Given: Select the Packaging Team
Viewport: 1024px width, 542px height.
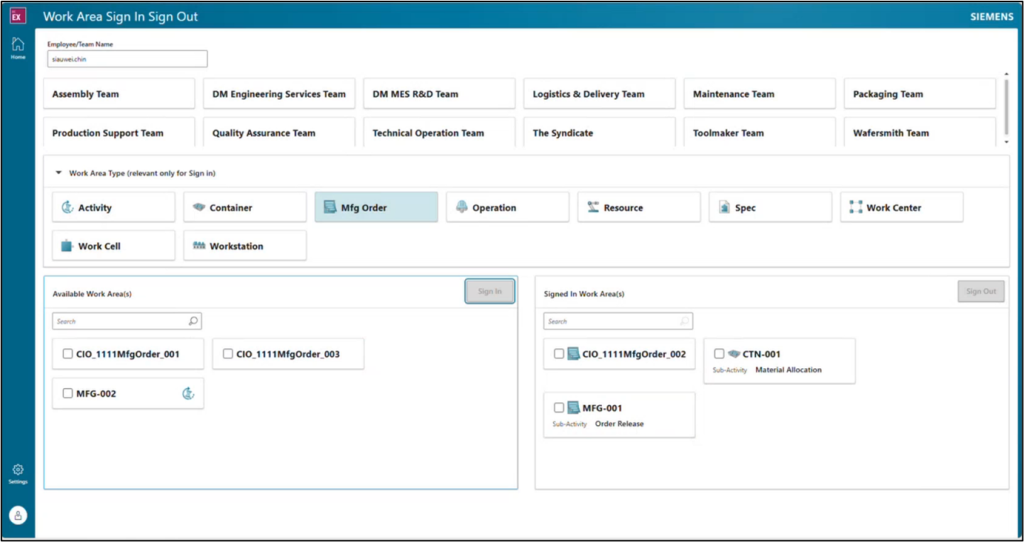Looking at the screenshot, I should point(920,93).
